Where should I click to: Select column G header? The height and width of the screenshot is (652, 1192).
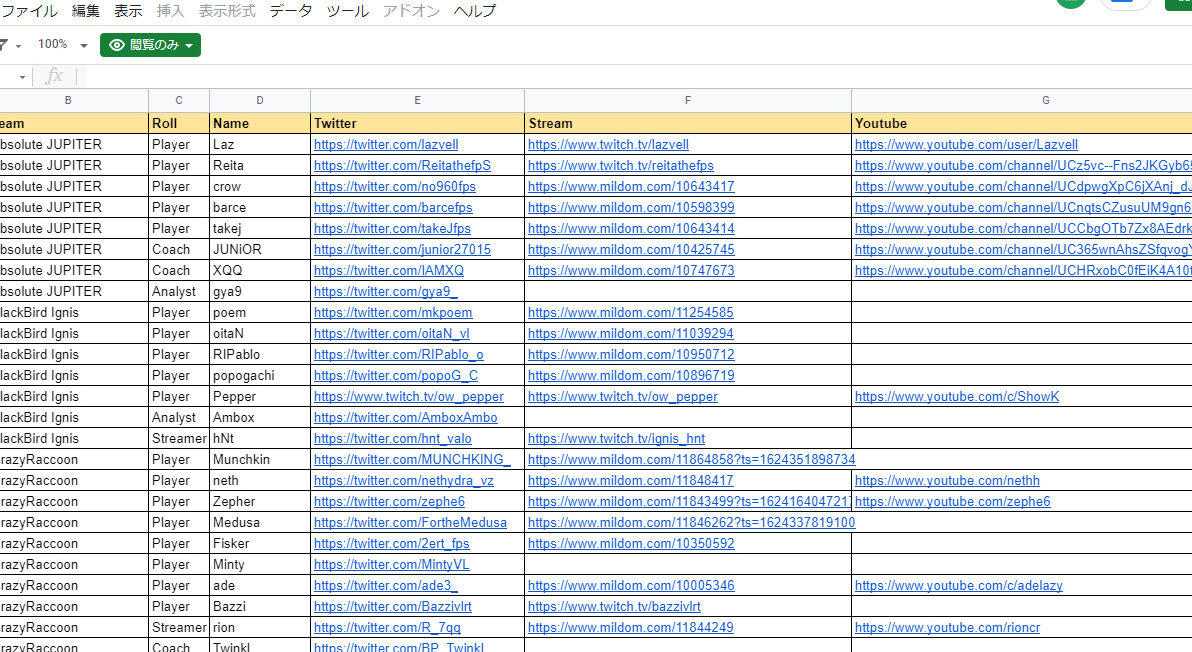pyautogui.click(x=1022, y=100)
